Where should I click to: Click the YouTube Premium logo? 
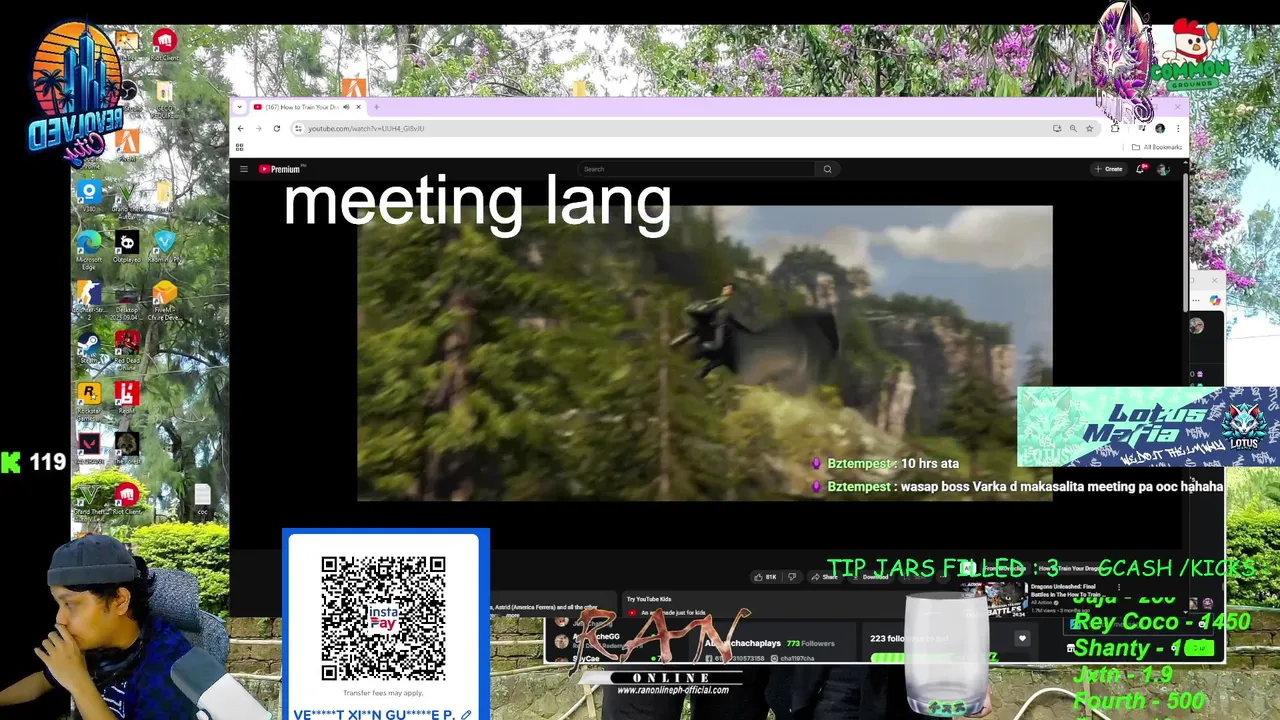pyautogui.click(x=281, y=169)
